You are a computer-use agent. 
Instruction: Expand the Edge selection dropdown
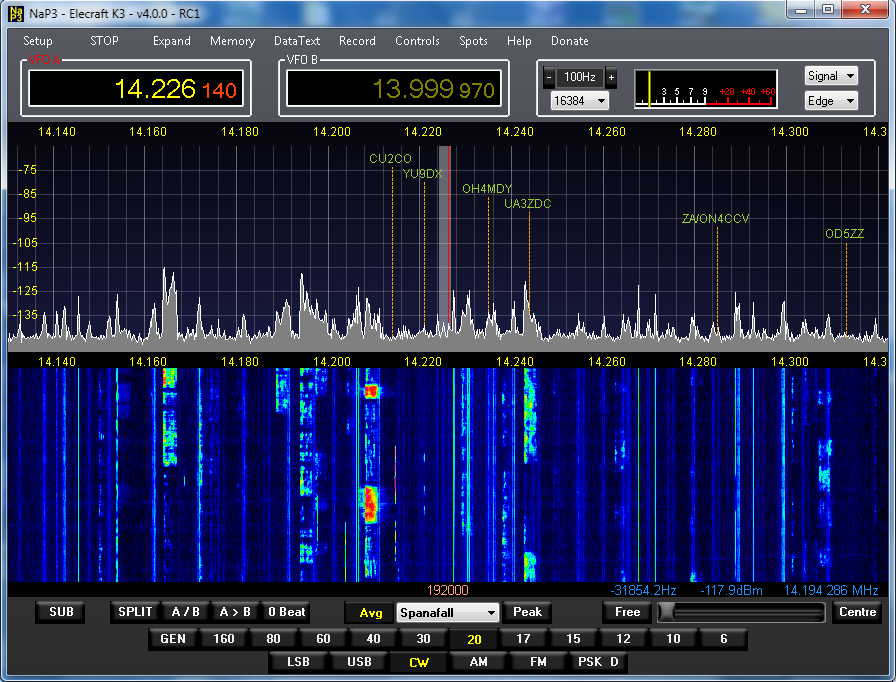831,101
